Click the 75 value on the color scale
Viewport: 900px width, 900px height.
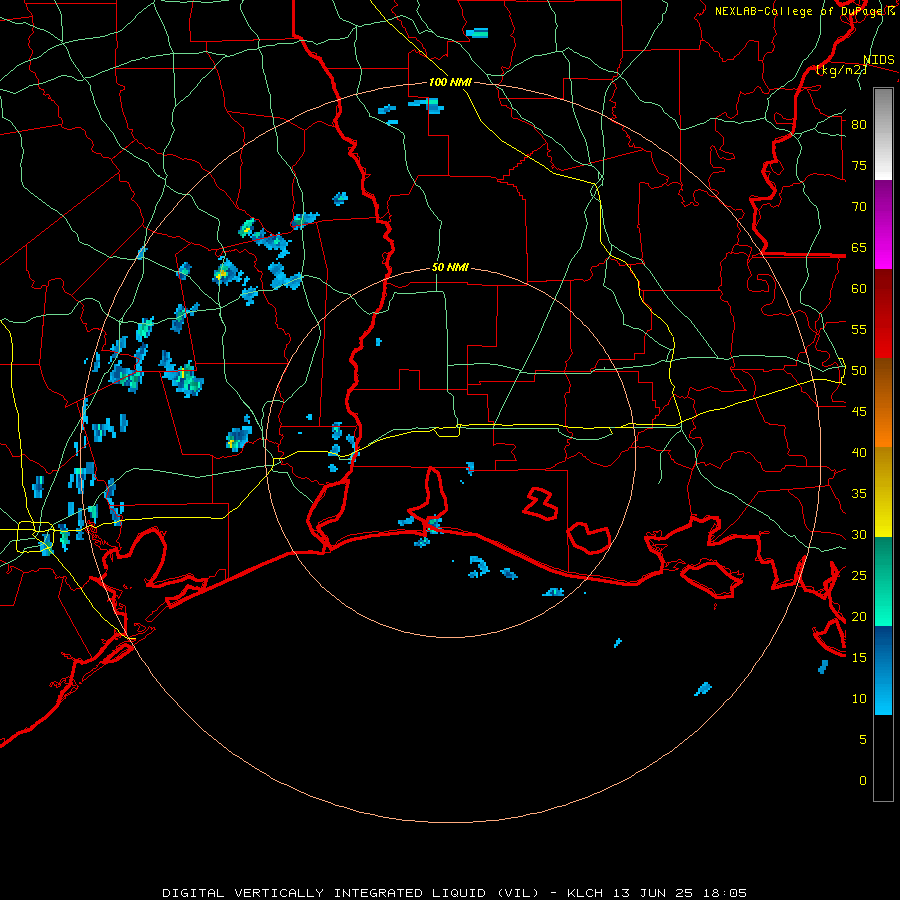(859, 166)
